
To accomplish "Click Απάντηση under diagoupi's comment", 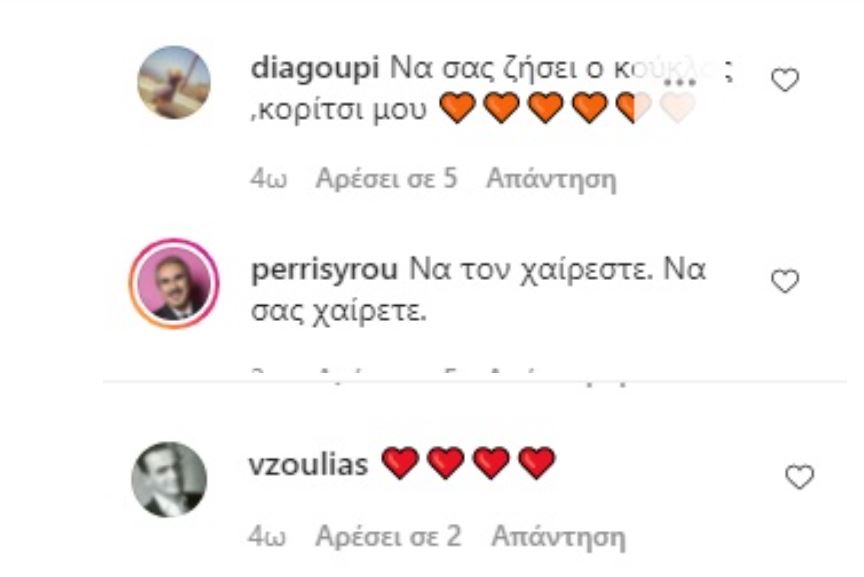I will click(x=551, y=179).
